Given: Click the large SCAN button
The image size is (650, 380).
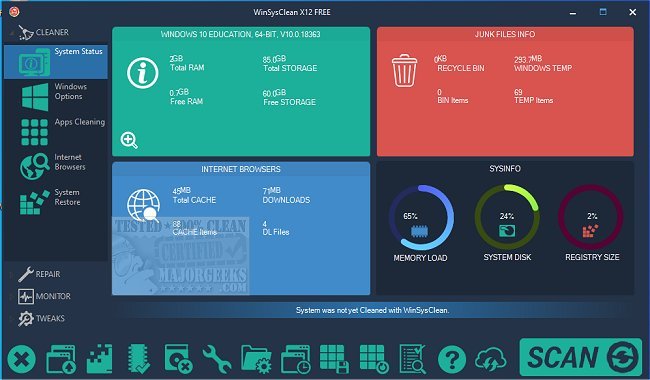Looking at the screenshot, I should [x=580, y=357].
